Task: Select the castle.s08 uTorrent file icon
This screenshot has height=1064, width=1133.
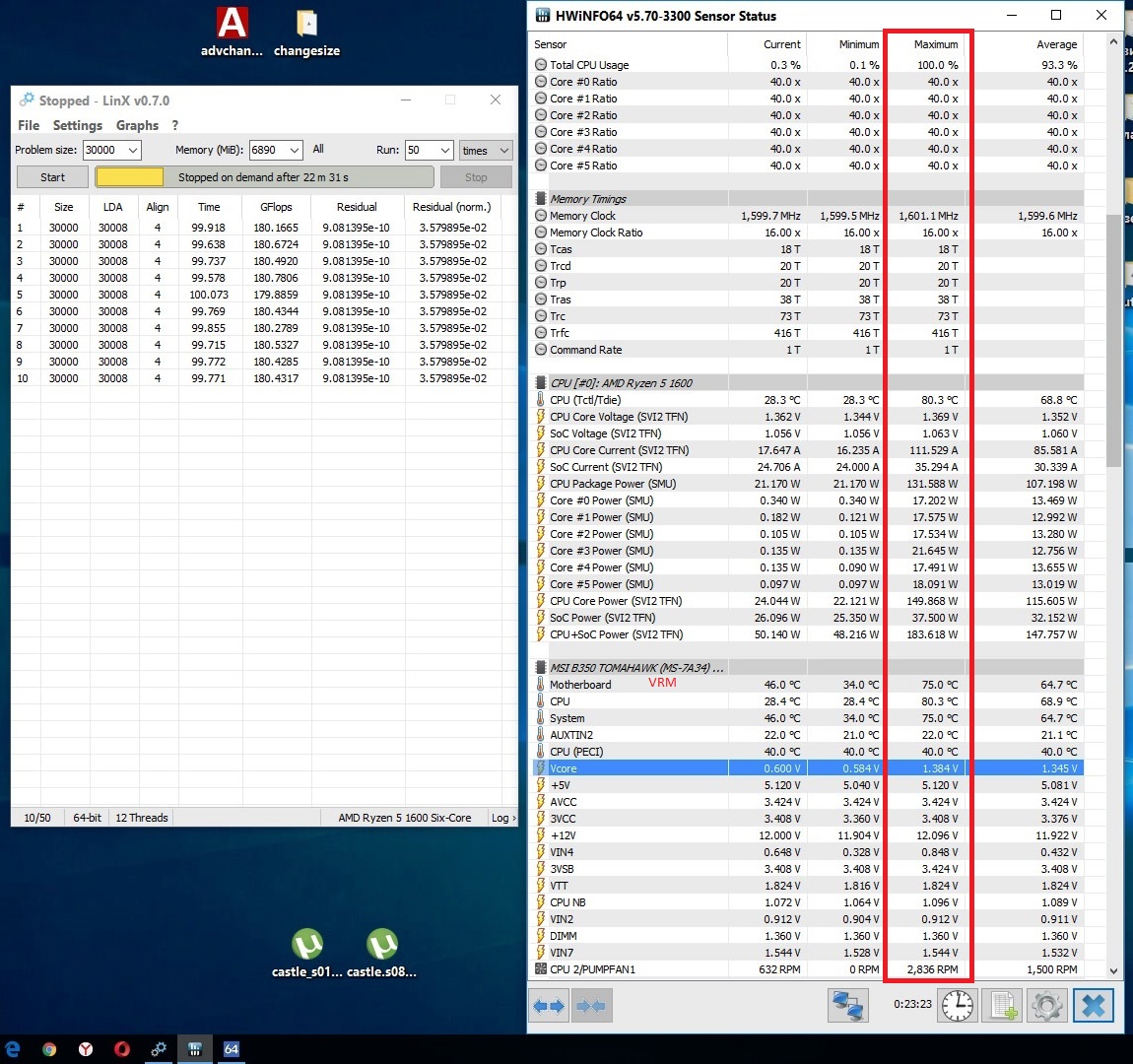Action: point(381,954)
